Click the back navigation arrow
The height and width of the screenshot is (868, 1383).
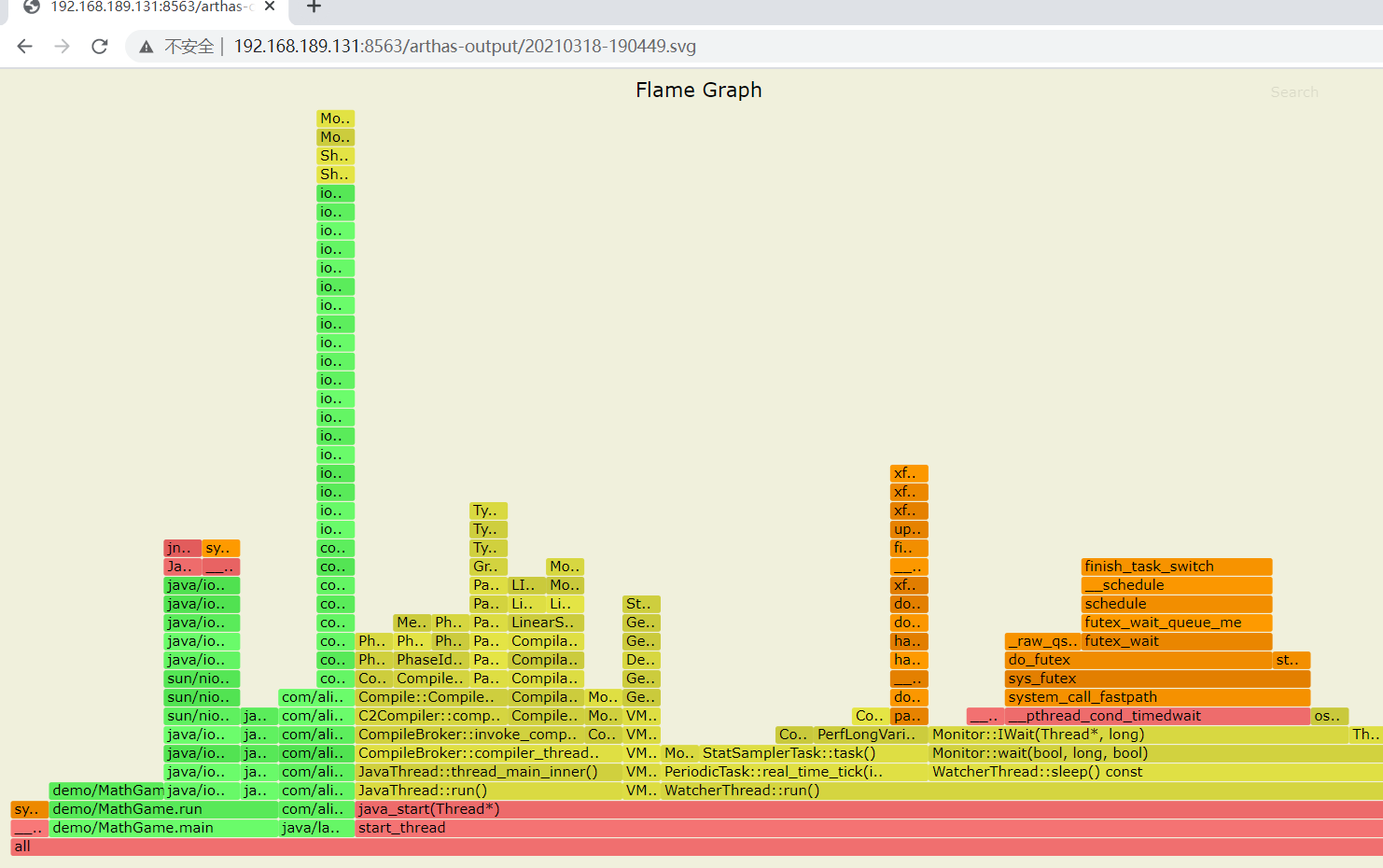(x=24, y=46)
